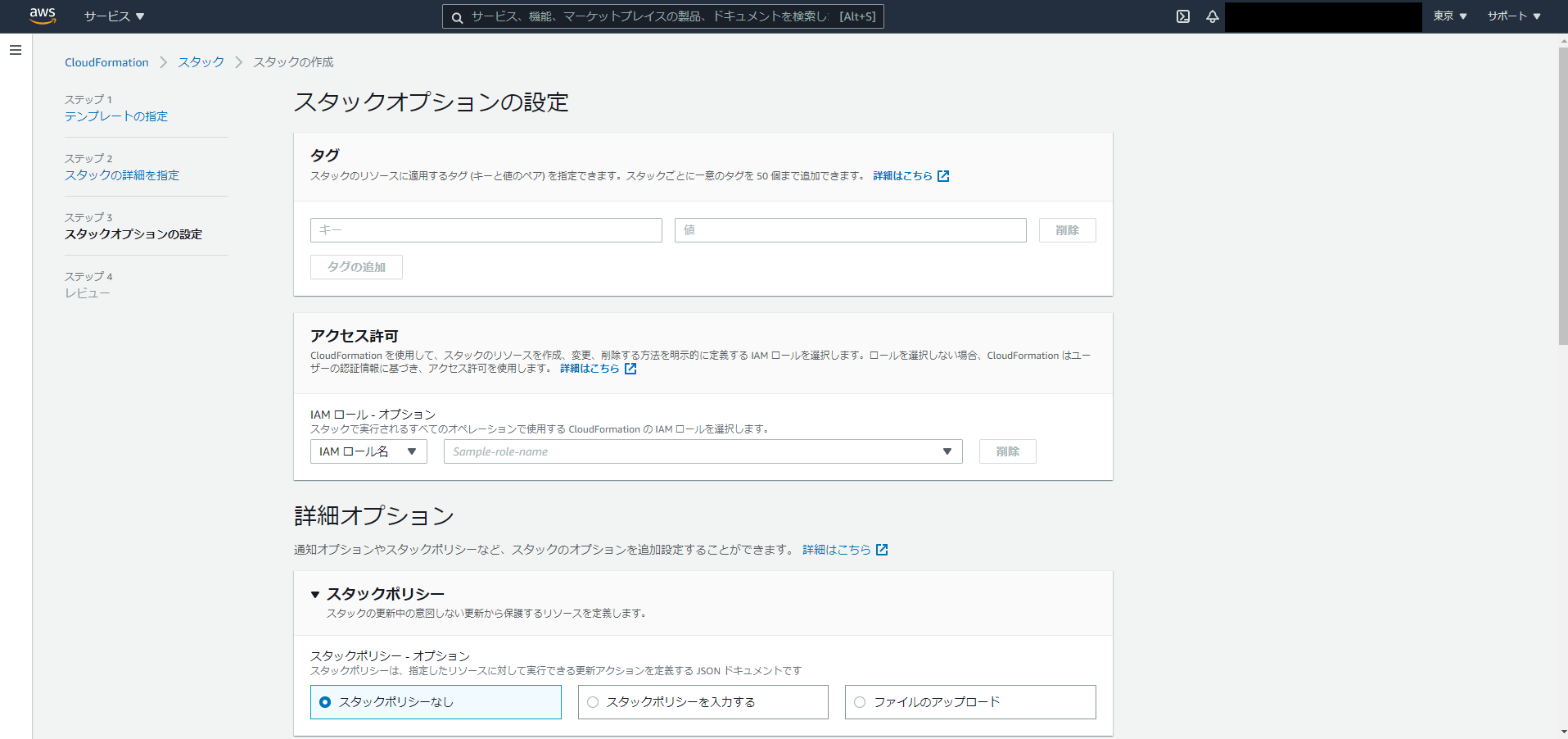
Task: Click the AWS home logo
Action: click(x=42, y=16)
